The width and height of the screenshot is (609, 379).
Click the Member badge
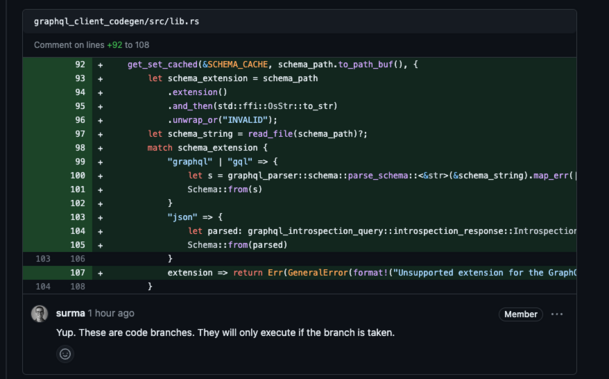(x=520, y=314)
